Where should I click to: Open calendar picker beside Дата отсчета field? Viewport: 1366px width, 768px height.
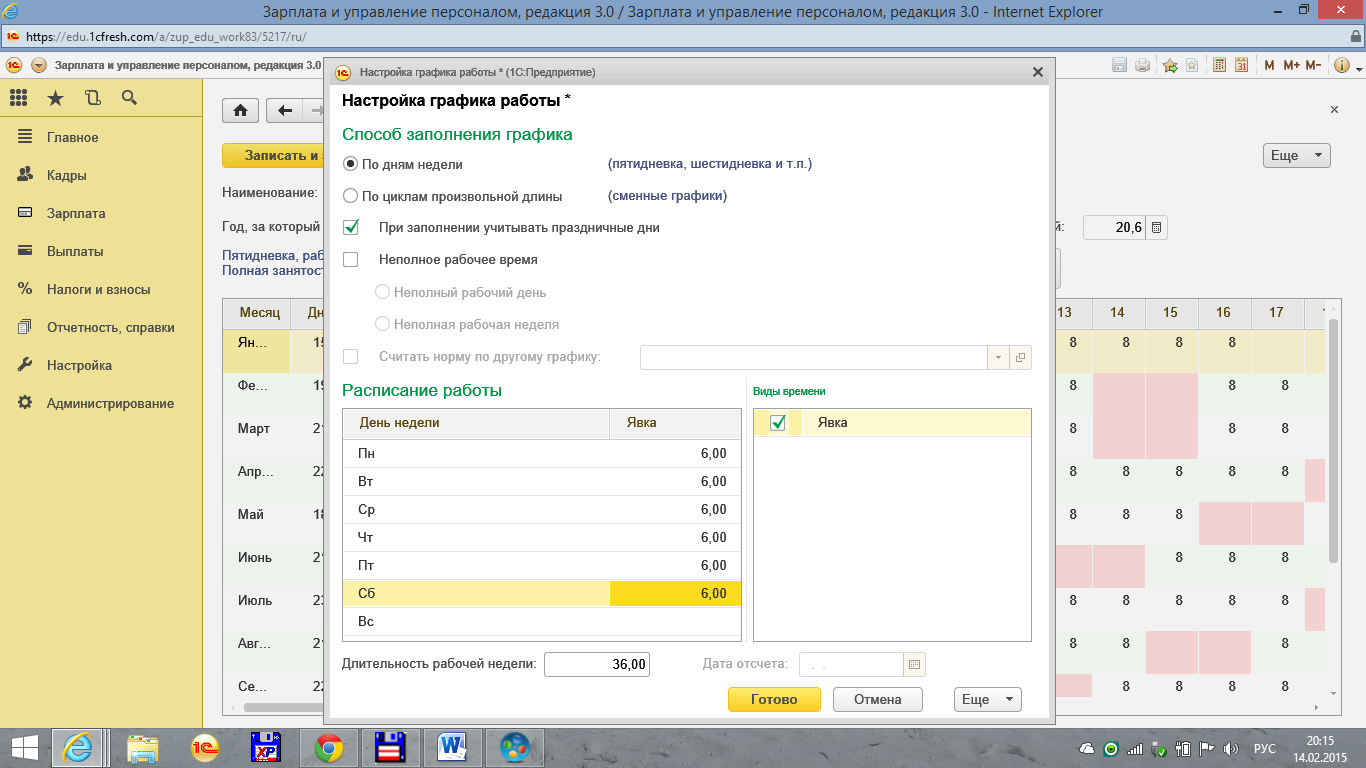click(x=915, y=664)
